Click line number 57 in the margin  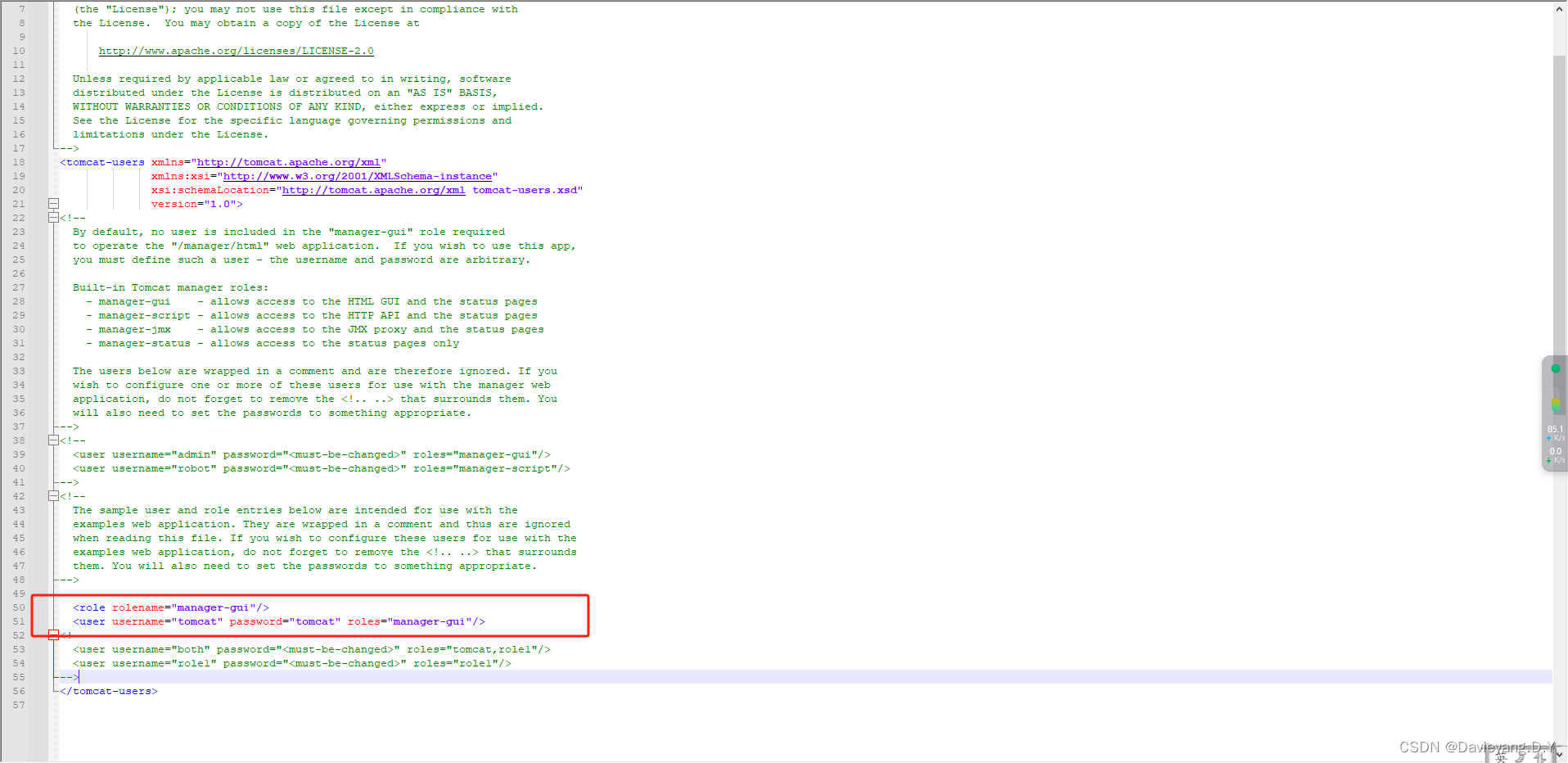pyautogui.click(x=19, y=705)
